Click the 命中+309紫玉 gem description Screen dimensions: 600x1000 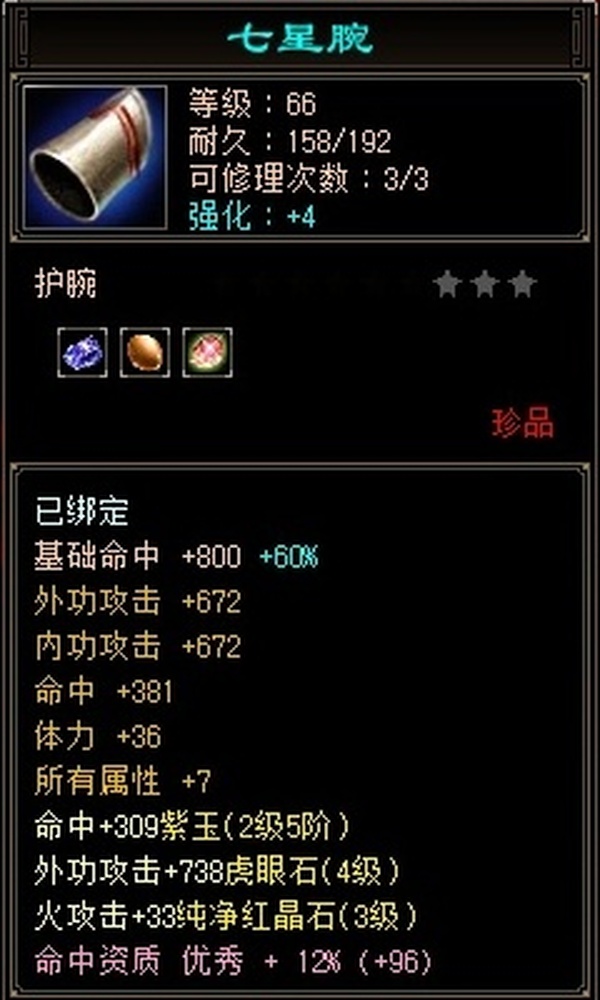coord(193,827)
